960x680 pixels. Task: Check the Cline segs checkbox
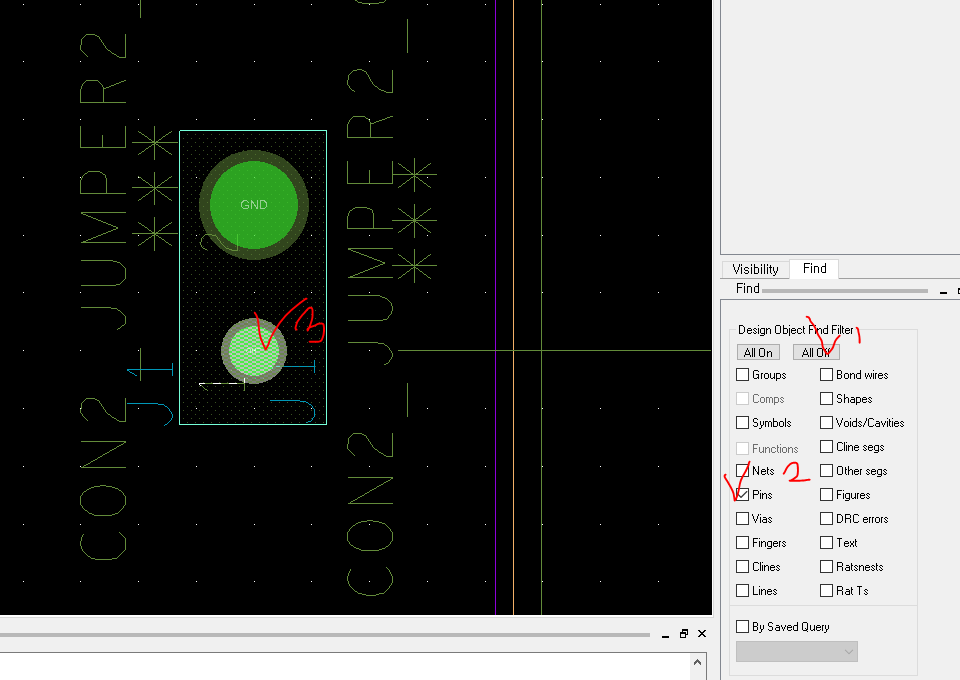click(827, 447)
